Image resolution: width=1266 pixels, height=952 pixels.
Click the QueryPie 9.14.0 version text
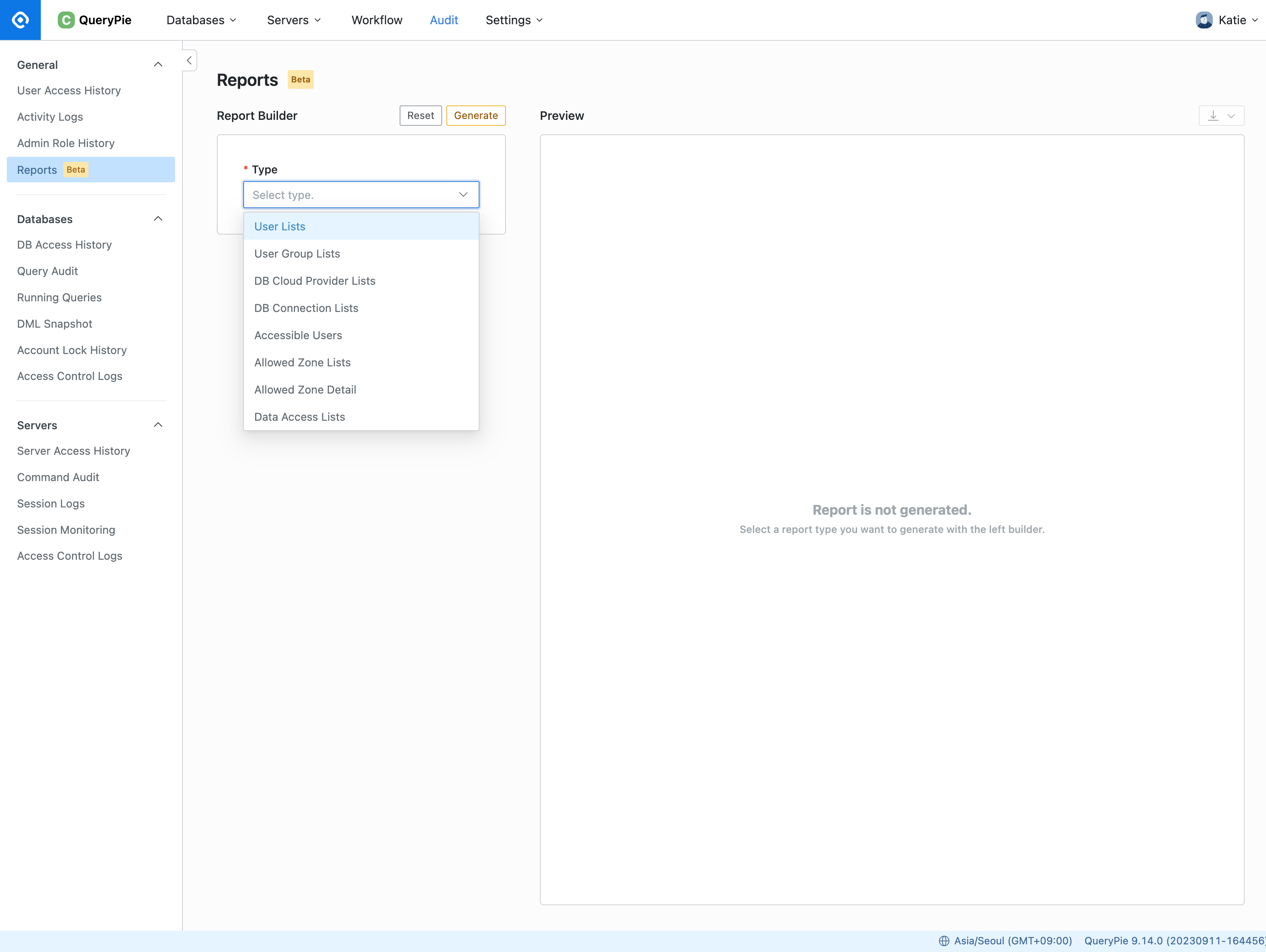(1175, 941)
